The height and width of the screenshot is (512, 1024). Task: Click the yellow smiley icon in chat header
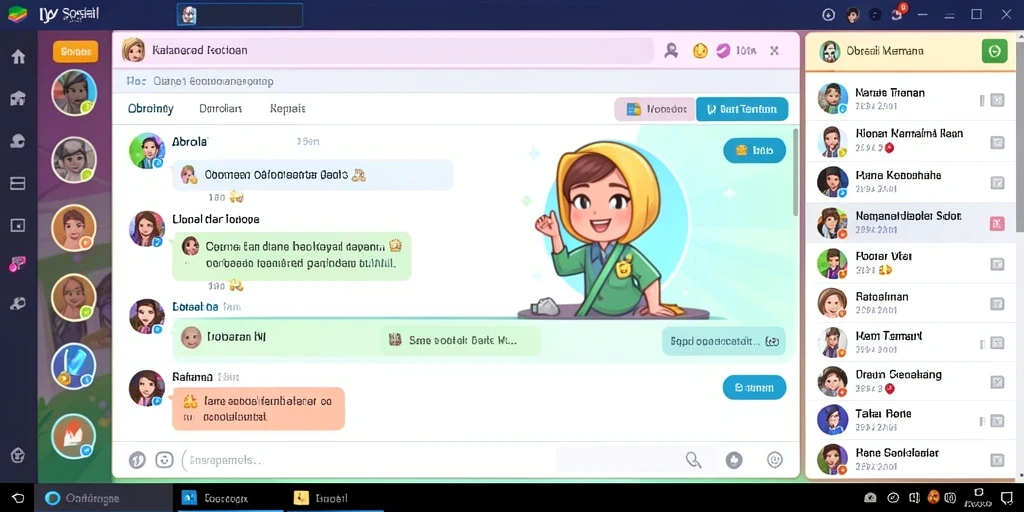tap(700, 50)
